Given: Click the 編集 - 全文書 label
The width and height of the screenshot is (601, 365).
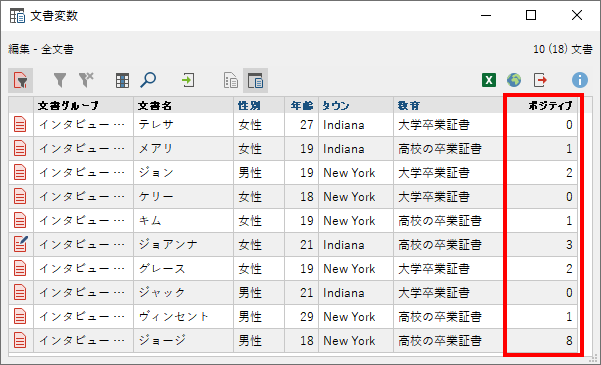Looking at the screenshot, I should pyautogui.click(x=41, y=49).
